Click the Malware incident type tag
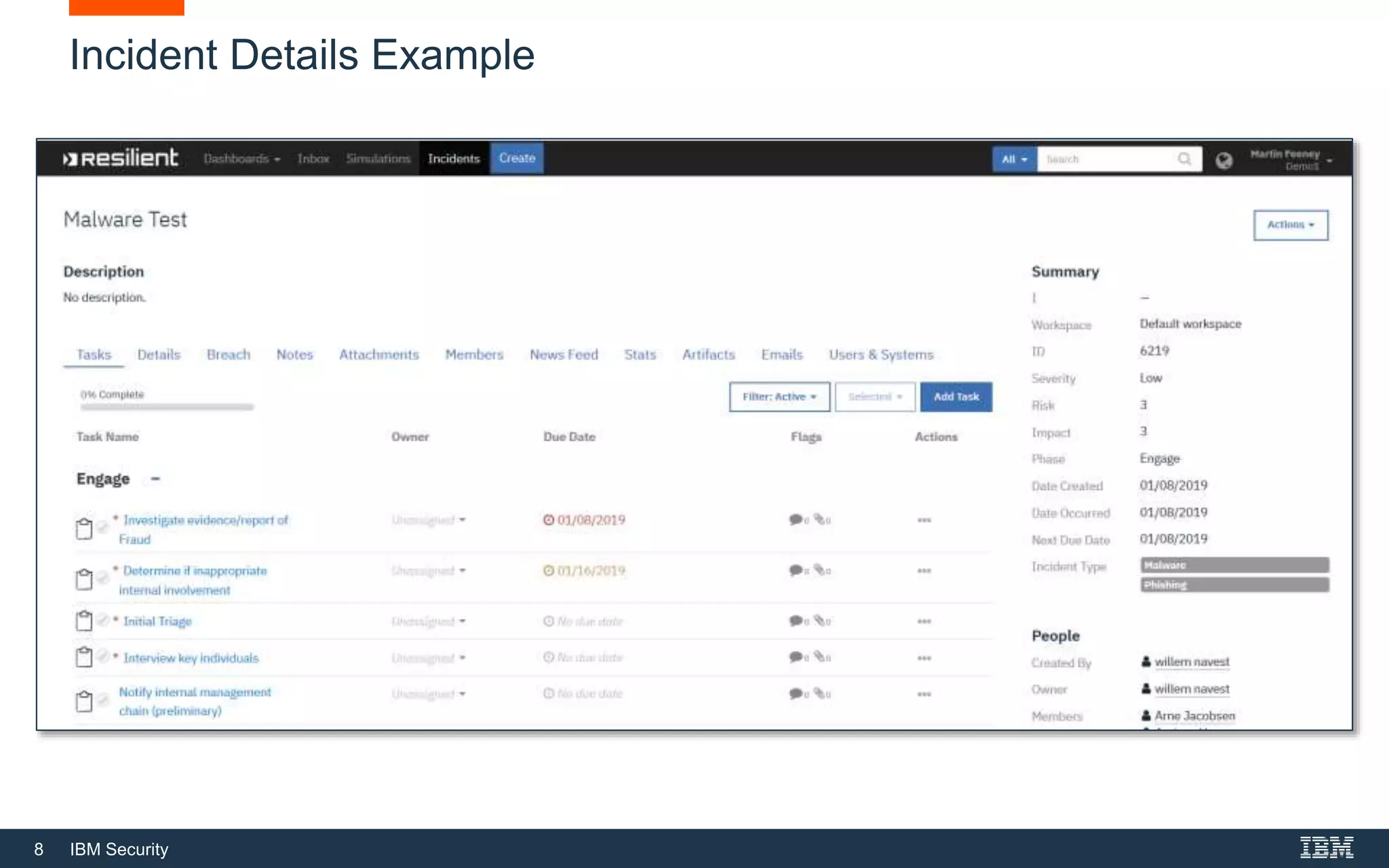Screen dimensions: 1389x868 tap(1234, 565)
